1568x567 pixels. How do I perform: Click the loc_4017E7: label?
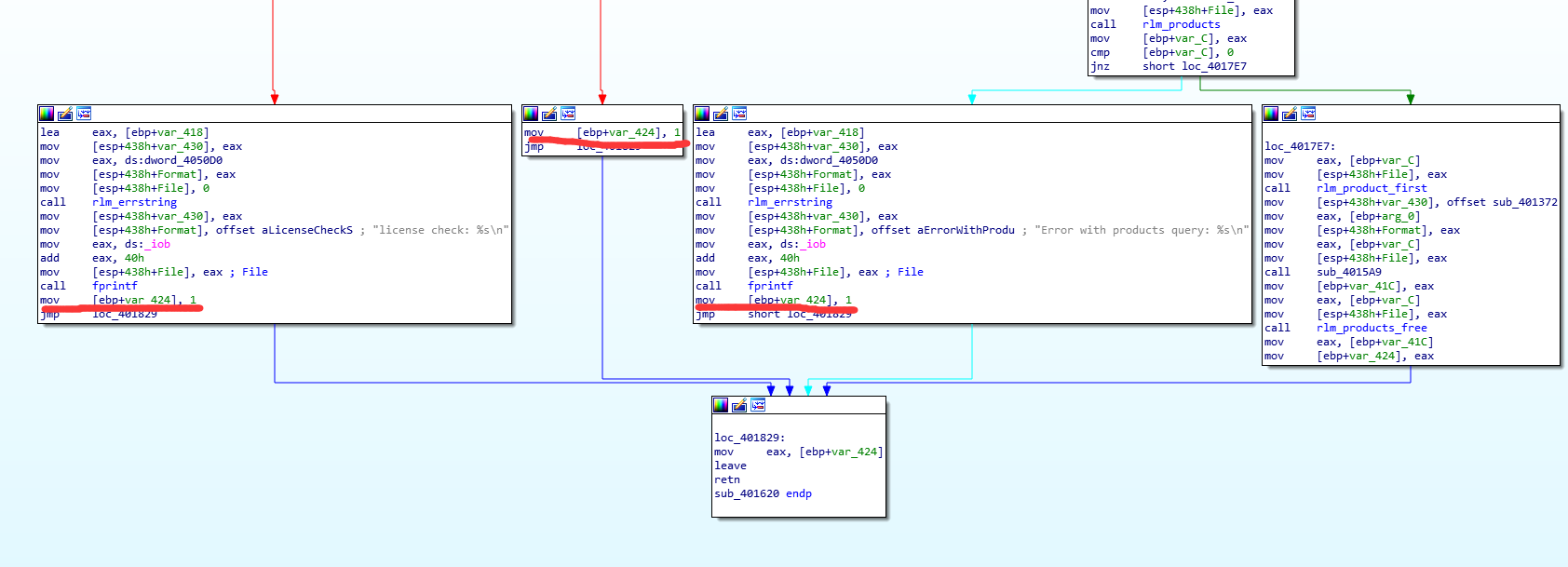click(1300, 146)
